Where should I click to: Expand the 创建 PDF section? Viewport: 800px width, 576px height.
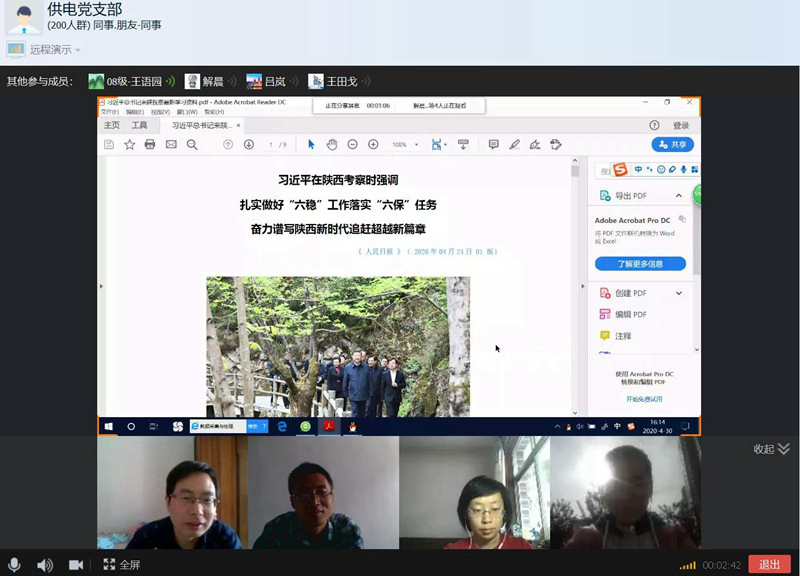click(679, 293)
